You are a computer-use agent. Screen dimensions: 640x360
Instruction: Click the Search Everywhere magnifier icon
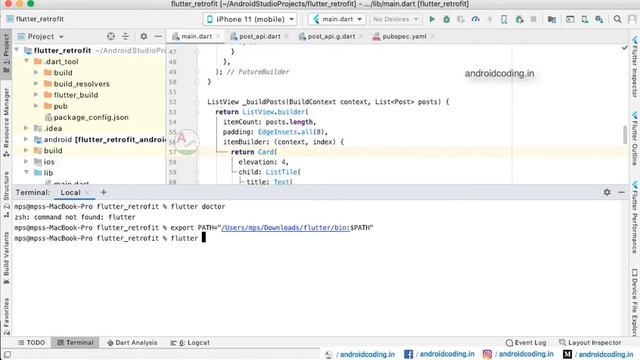[618, 19]
